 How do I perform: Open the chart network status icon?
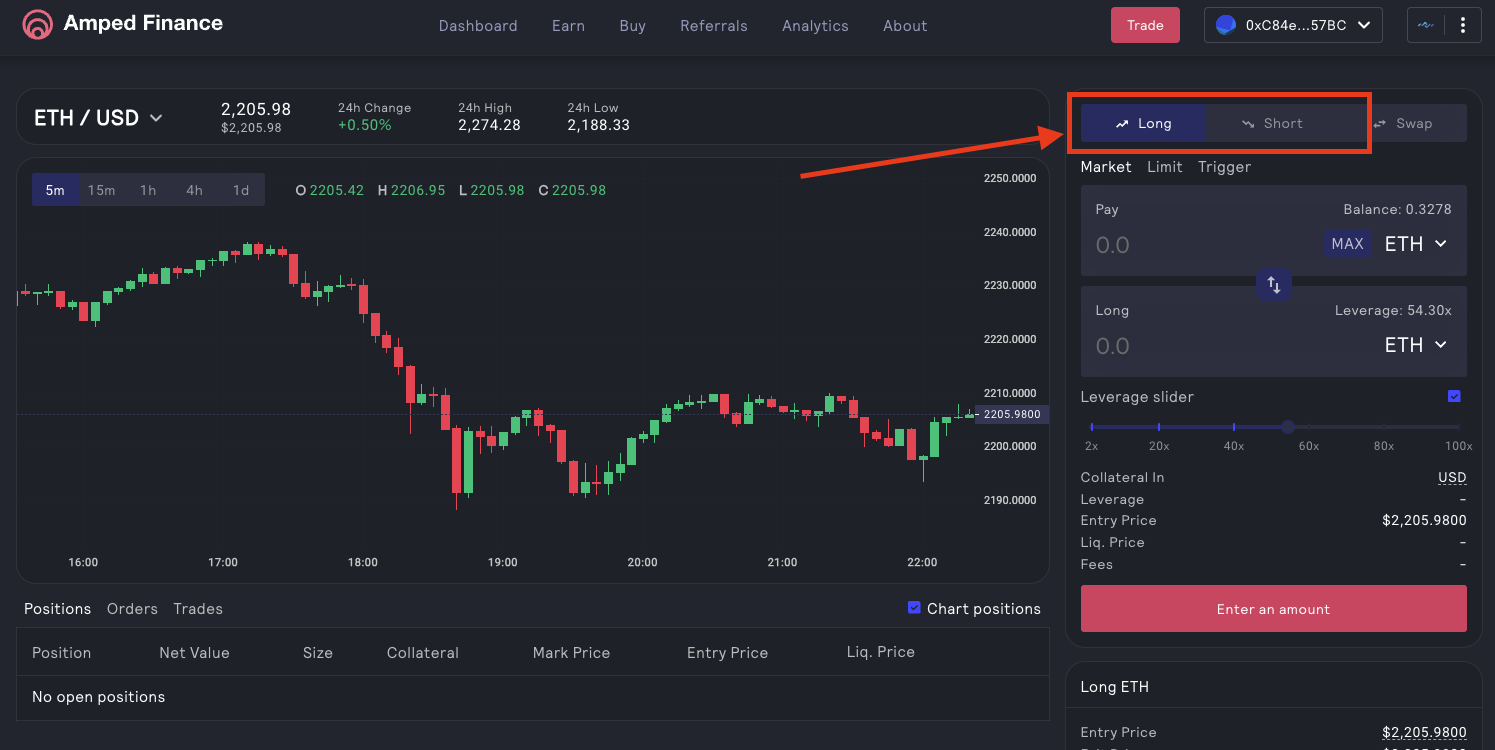[x=1425, y=25]
